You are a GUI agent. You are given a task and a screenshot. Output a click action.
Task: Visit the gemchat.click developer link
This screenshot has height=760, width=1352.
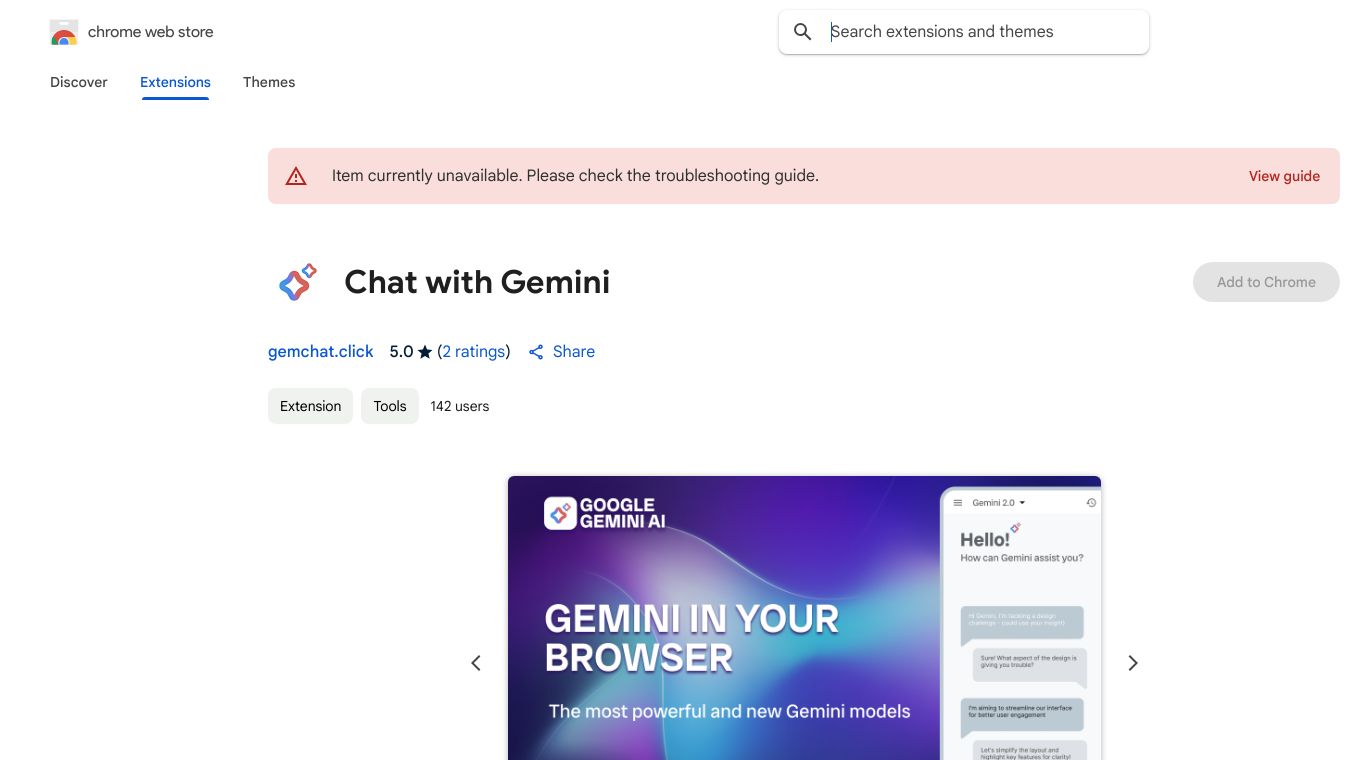[x=320, y=352]
